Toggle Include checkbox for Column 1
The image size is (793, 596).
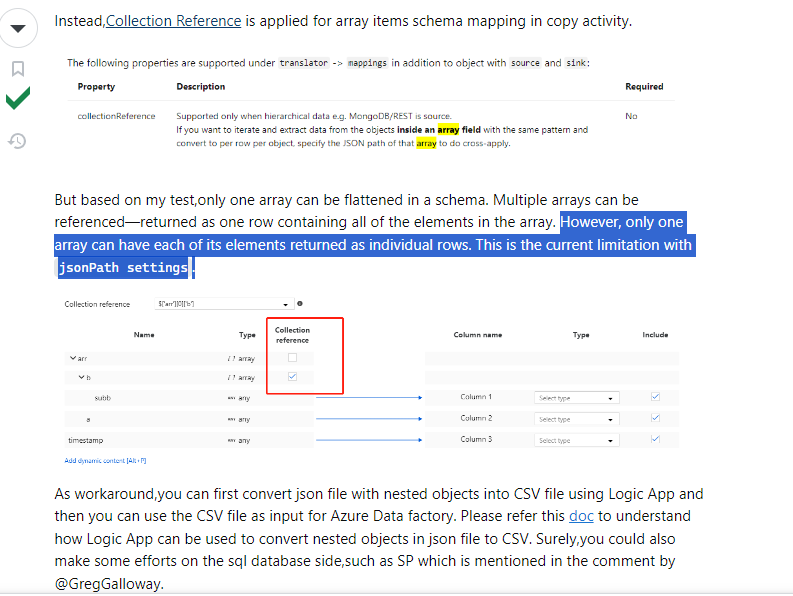pyautogui.click(x=655, y=396)
